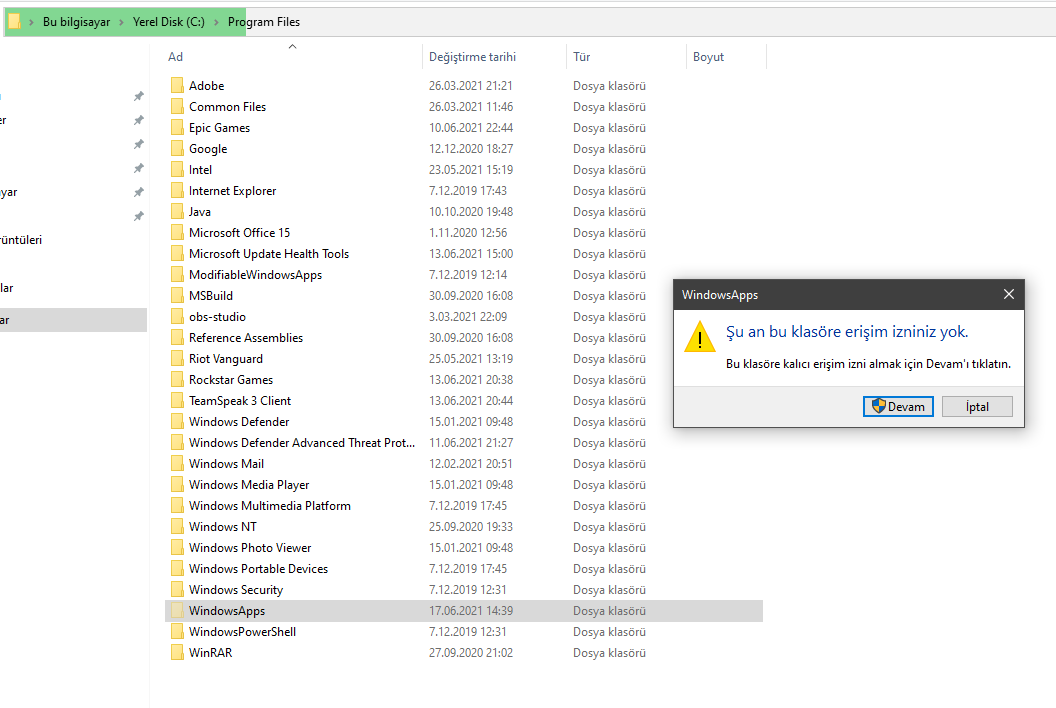Click the Windows Mail folder icon
1056x708 pixels.
point(177,463)
